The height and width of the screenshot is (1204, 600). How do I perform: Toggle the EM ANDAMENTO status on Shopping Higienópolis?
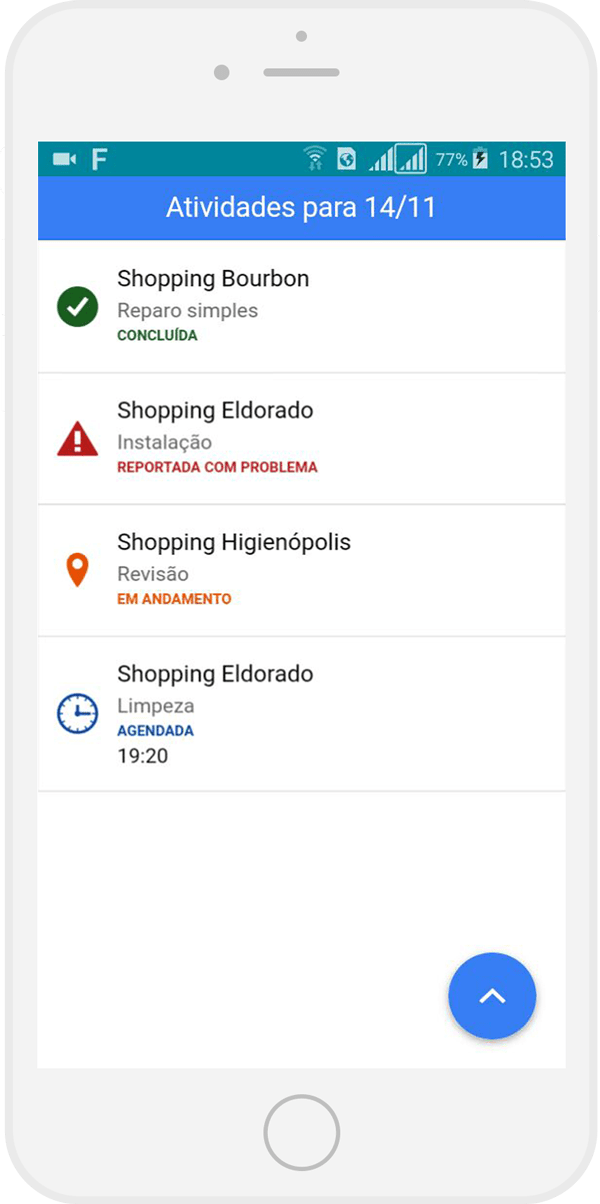(x=175, y=599)
